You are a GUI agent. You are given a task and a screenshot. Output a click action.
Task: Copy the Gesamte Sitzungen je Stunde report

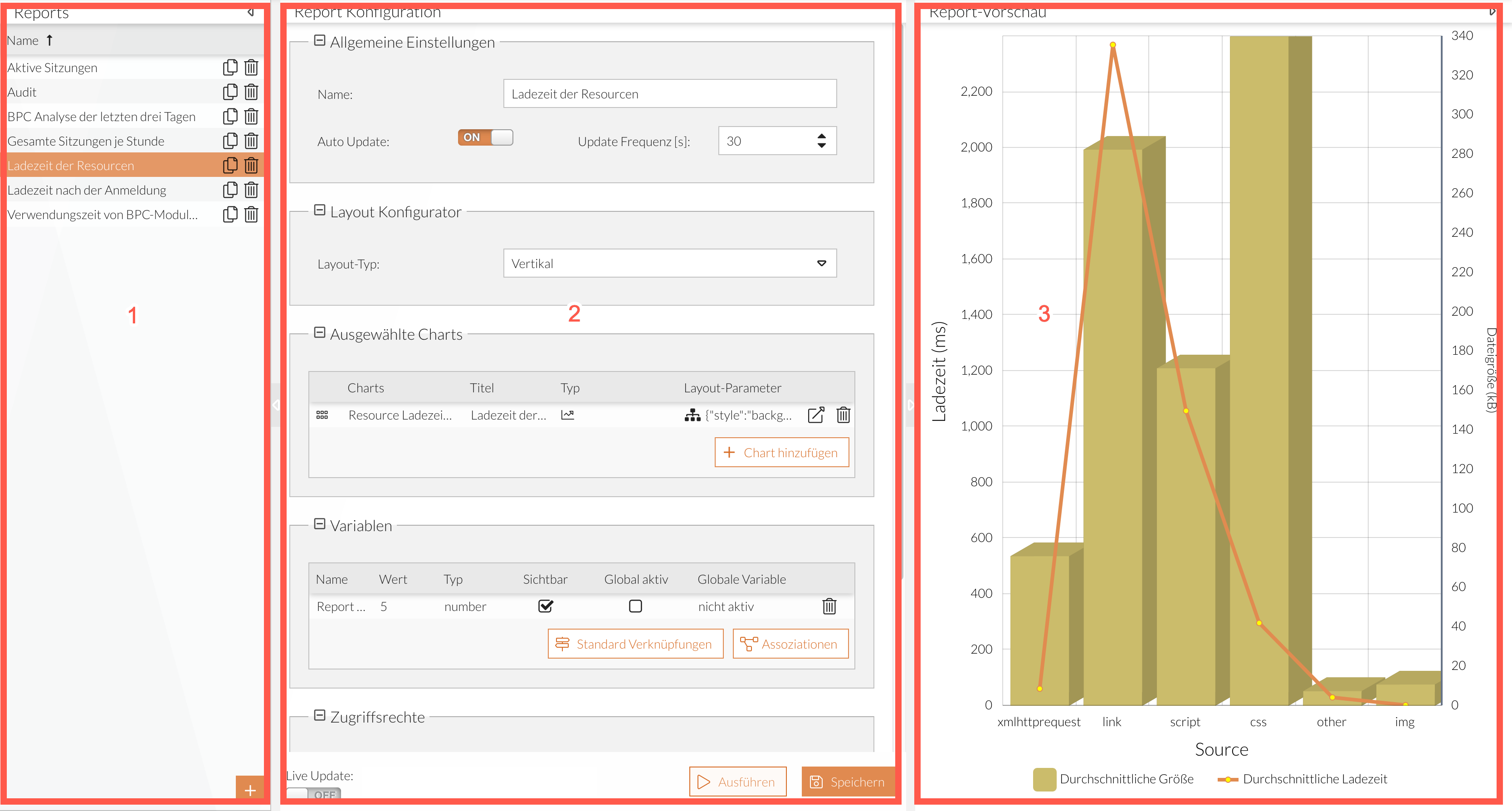230,141
